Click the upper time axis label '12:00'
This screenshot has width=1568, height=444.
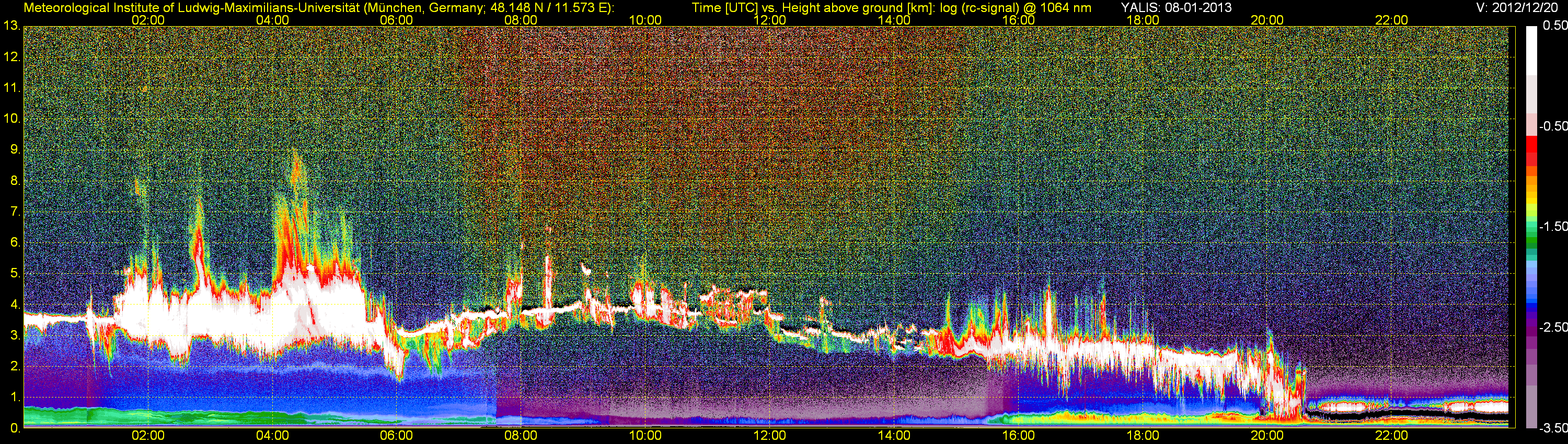pyautogui.click(x=769, y=20)
